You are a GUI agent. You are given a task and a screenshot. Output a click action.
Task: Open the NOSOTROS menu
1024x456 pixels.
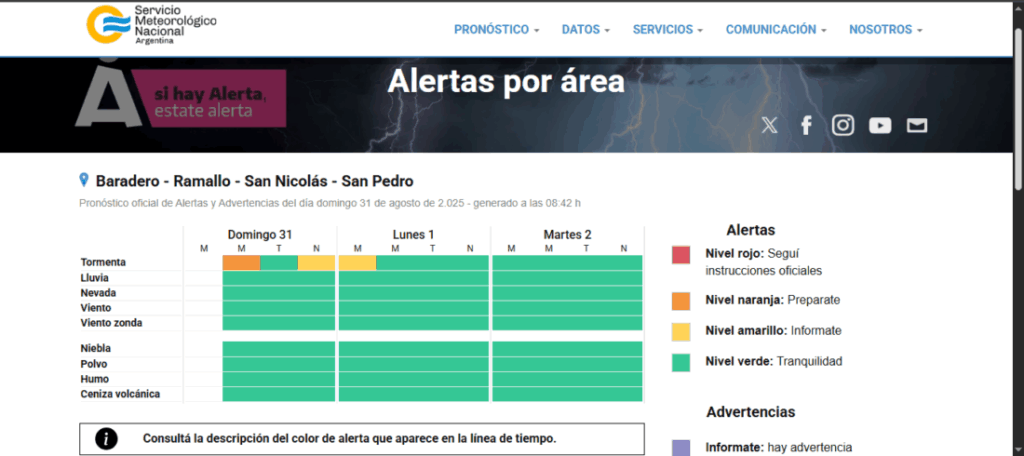coord(885,30)
